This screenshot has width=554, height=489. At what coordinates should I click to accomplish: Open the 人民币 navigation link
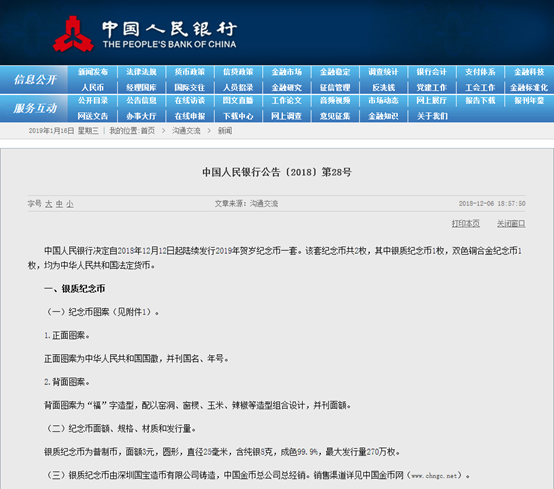point(93,87)
